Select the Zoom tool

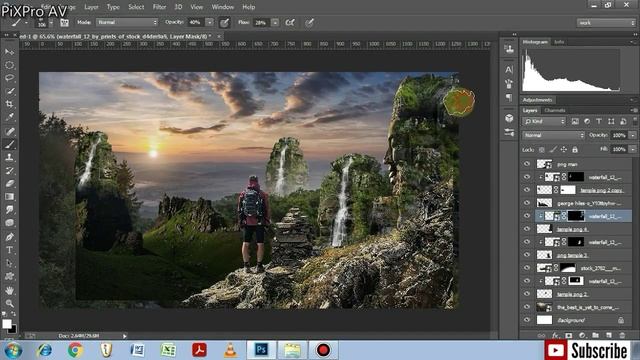(x=9, y=303)
